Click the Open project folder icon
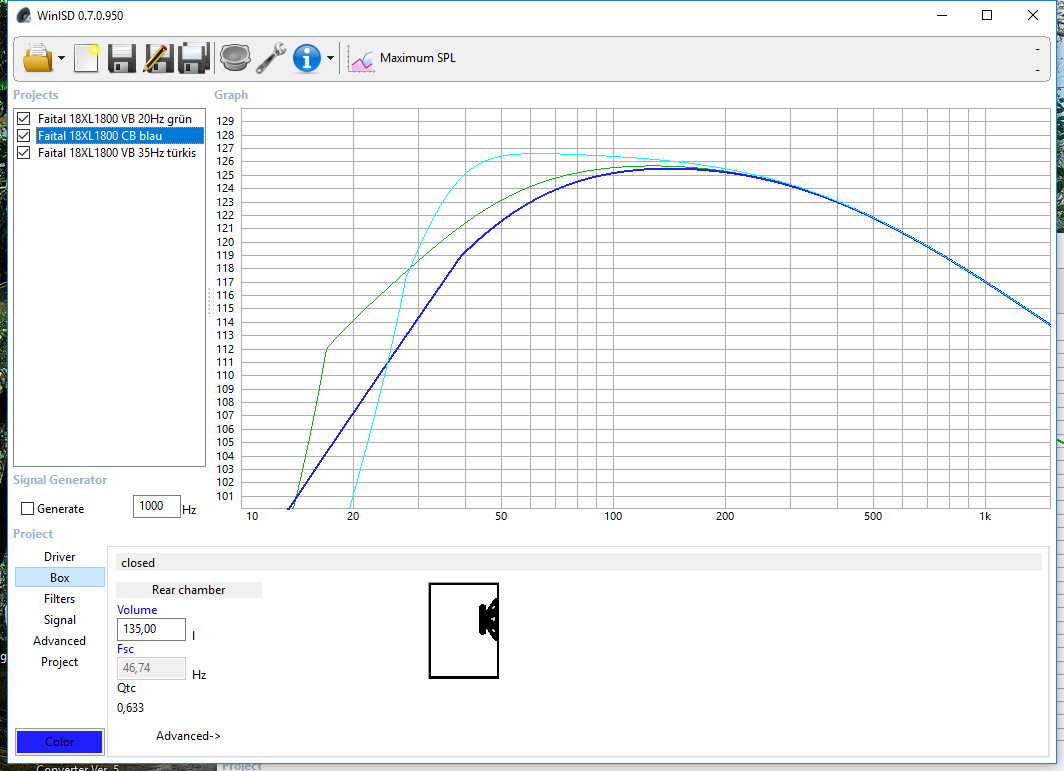 (x=36, y=58)
